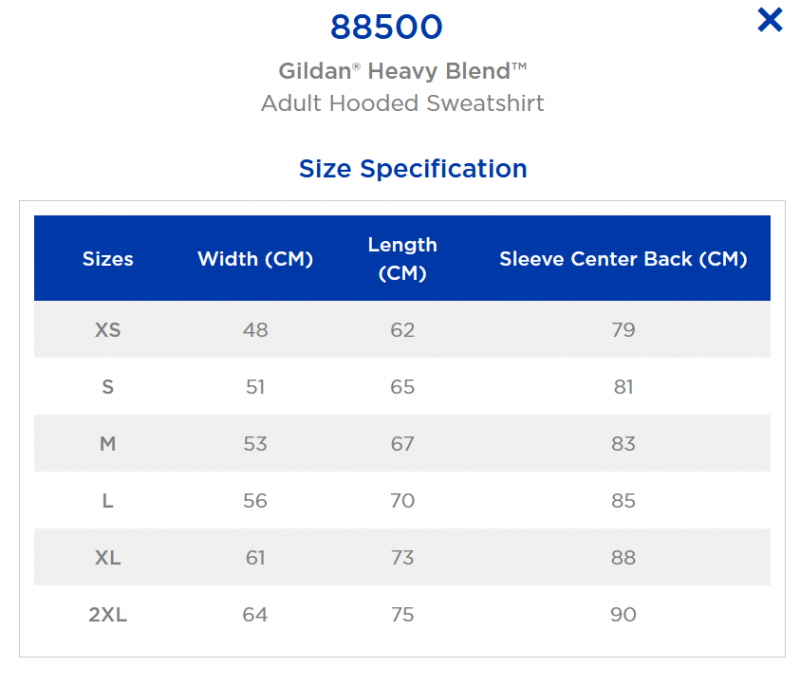
Task: Select the XS size row label
Action: tap(108, 330)
